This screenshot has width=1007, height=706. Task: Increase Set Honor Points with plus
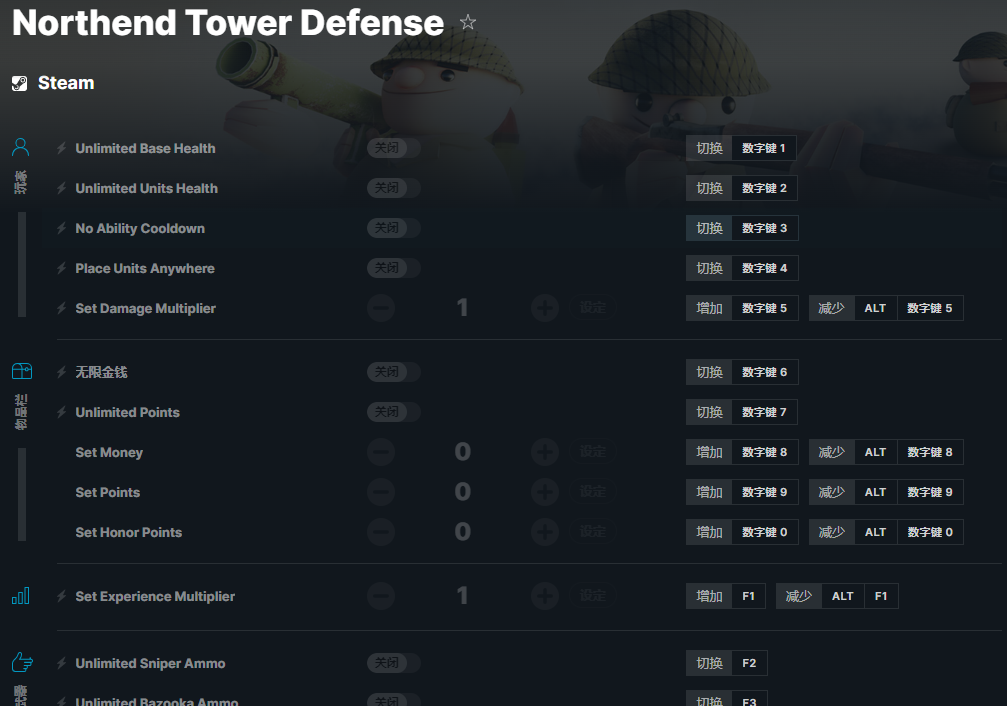pyautogui.click(x=545, y=531)
